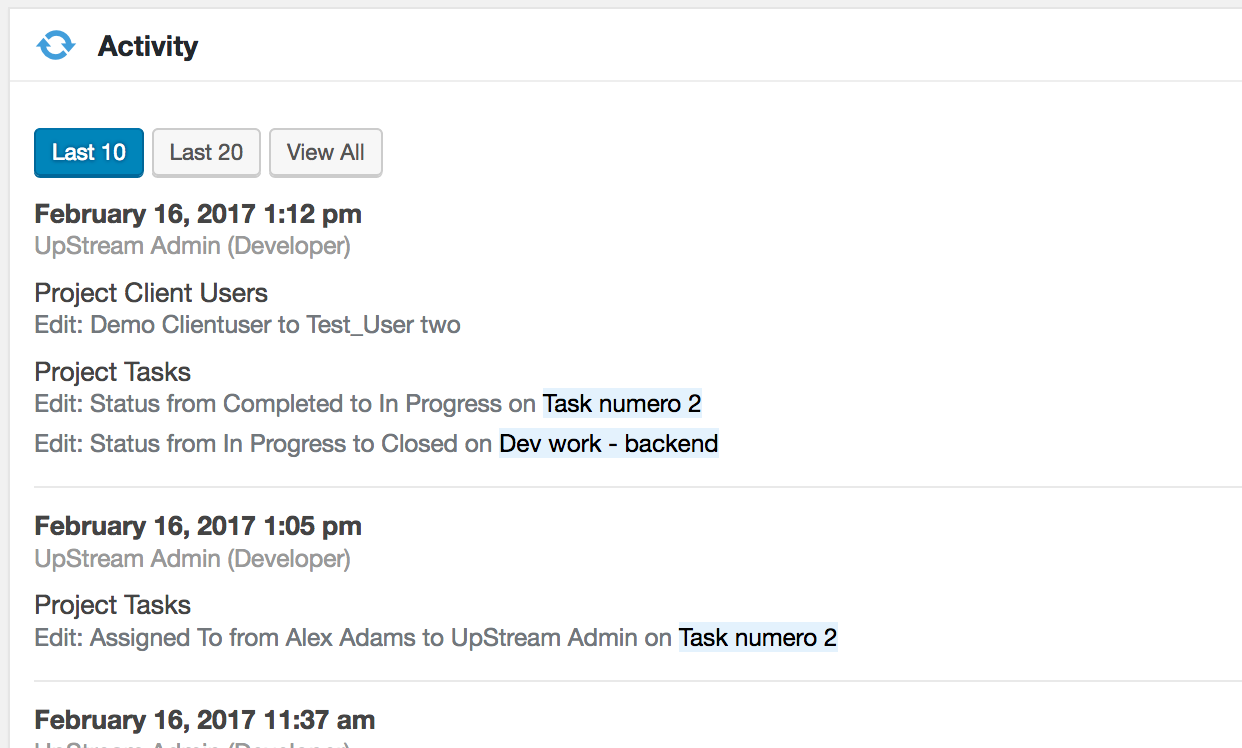Show the Last 10 activity entries
Image resolution: width=1242 pixels, height=748 pixels.
pos(89,152)
